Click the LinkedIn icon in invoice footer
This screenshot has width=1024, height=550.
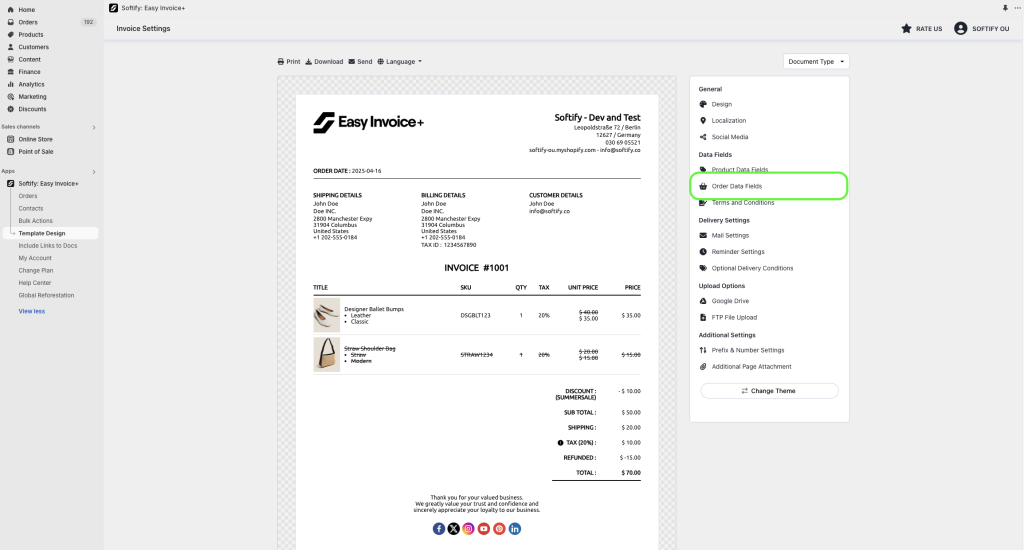(x=515, y=528)
